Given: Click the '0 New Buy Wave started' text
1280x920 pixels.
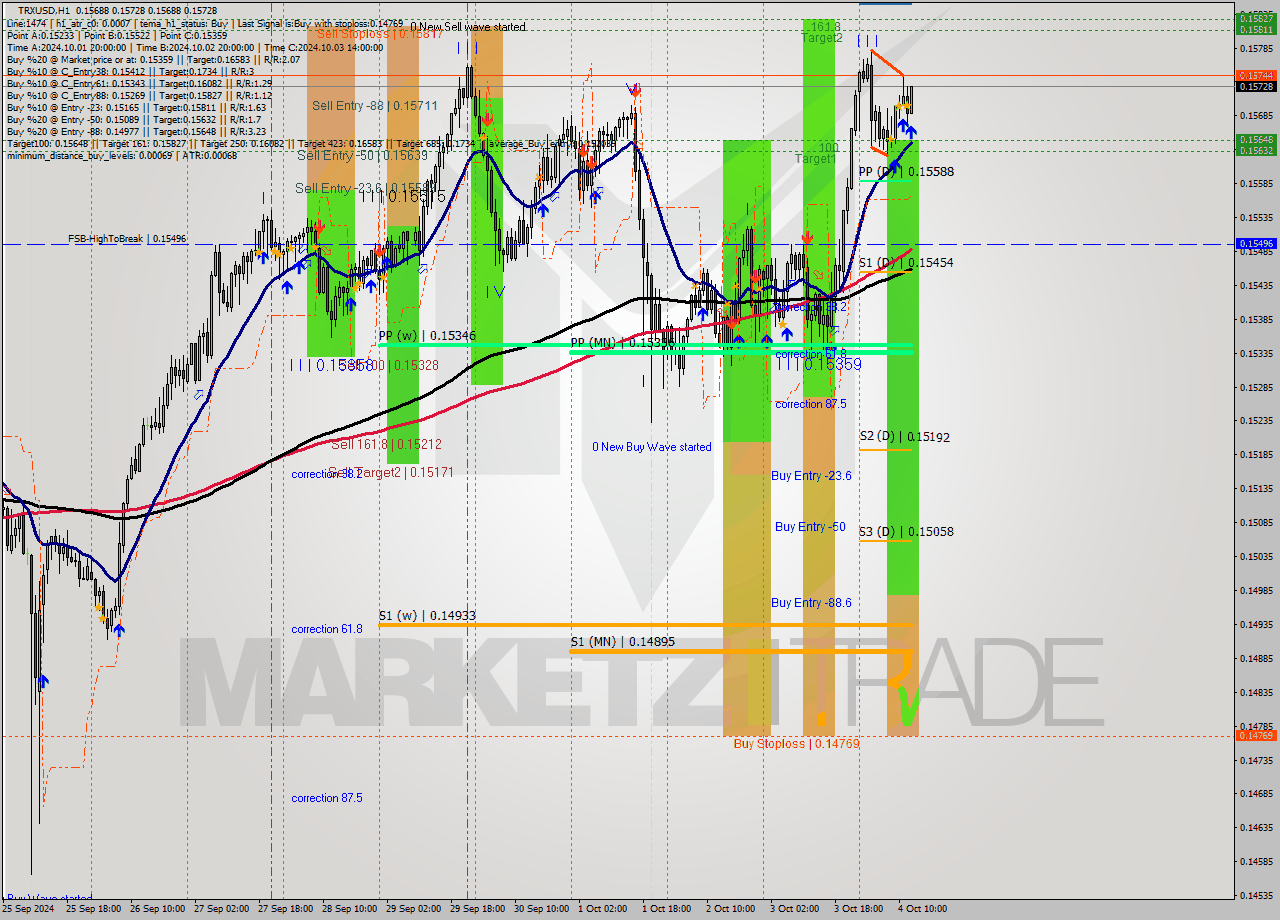Looking at the screenshot, I should point(652,447).
